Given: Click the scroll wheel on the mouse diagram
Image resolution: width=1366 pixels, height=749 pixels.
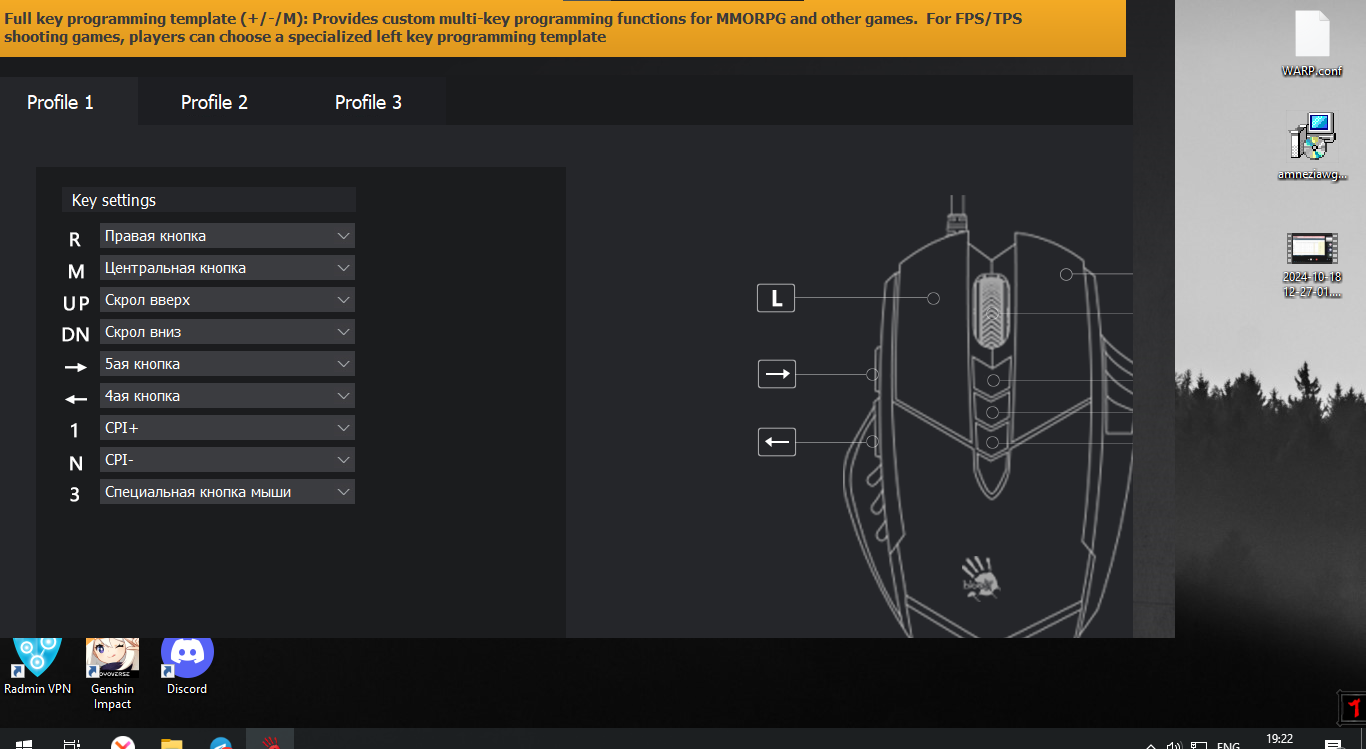Looking at the screenshot, I should pos(991,312).
